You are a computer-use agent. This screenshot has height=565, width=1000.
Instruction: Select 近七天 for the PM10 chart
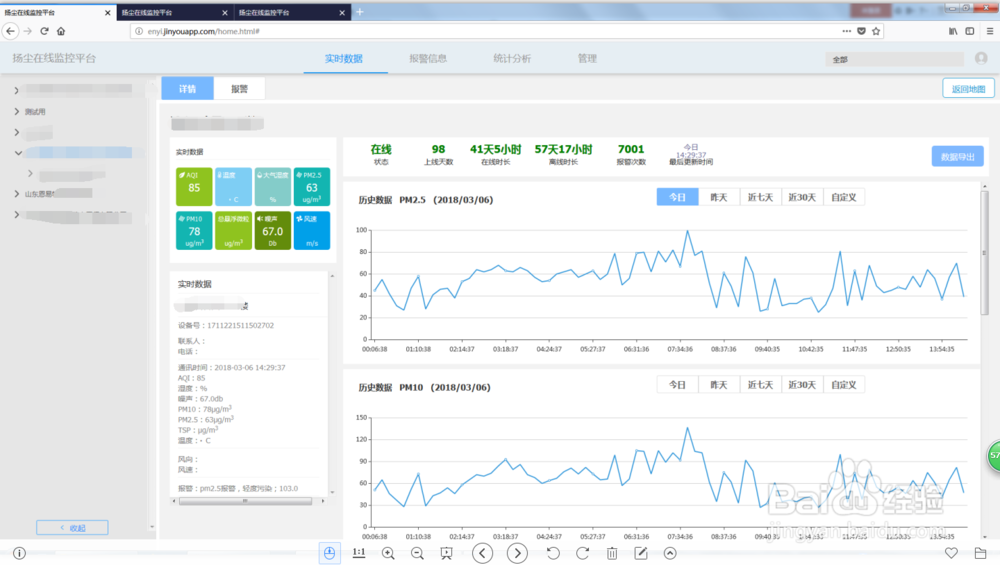tap(760, 385)
